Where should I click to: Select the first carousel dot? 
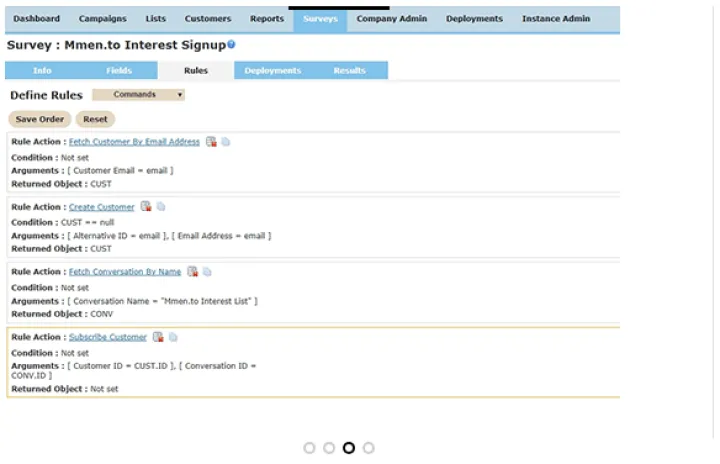click(309, 448)
